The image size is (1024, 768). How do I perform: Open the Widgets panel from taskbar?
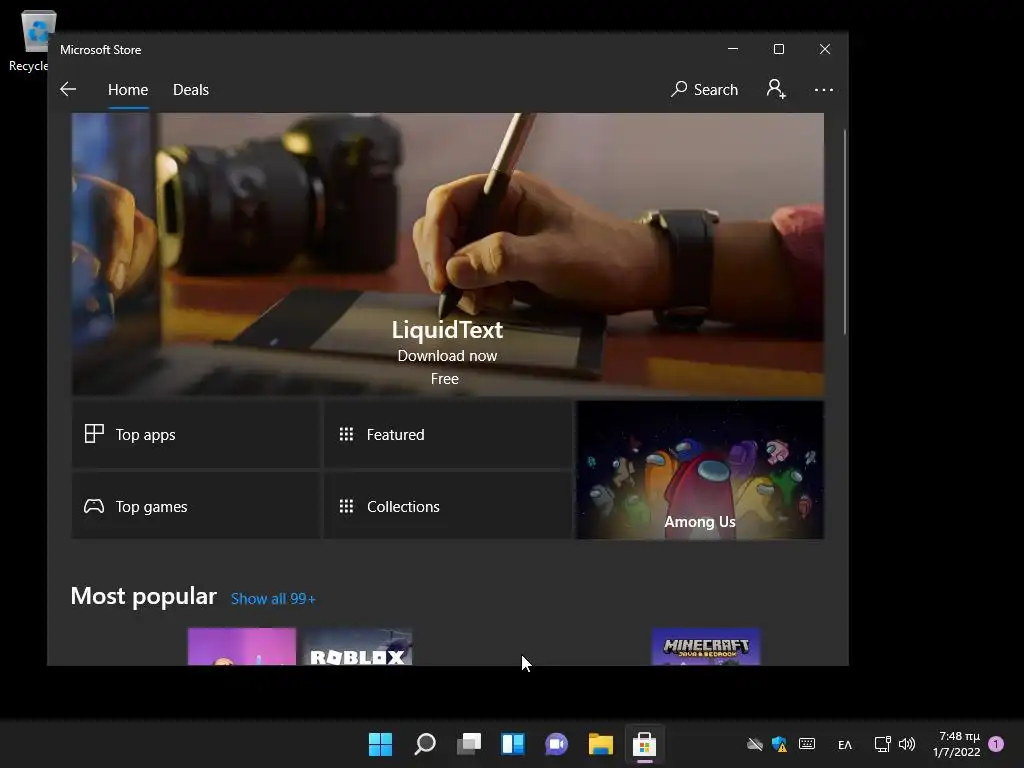[x=513, y=744]
